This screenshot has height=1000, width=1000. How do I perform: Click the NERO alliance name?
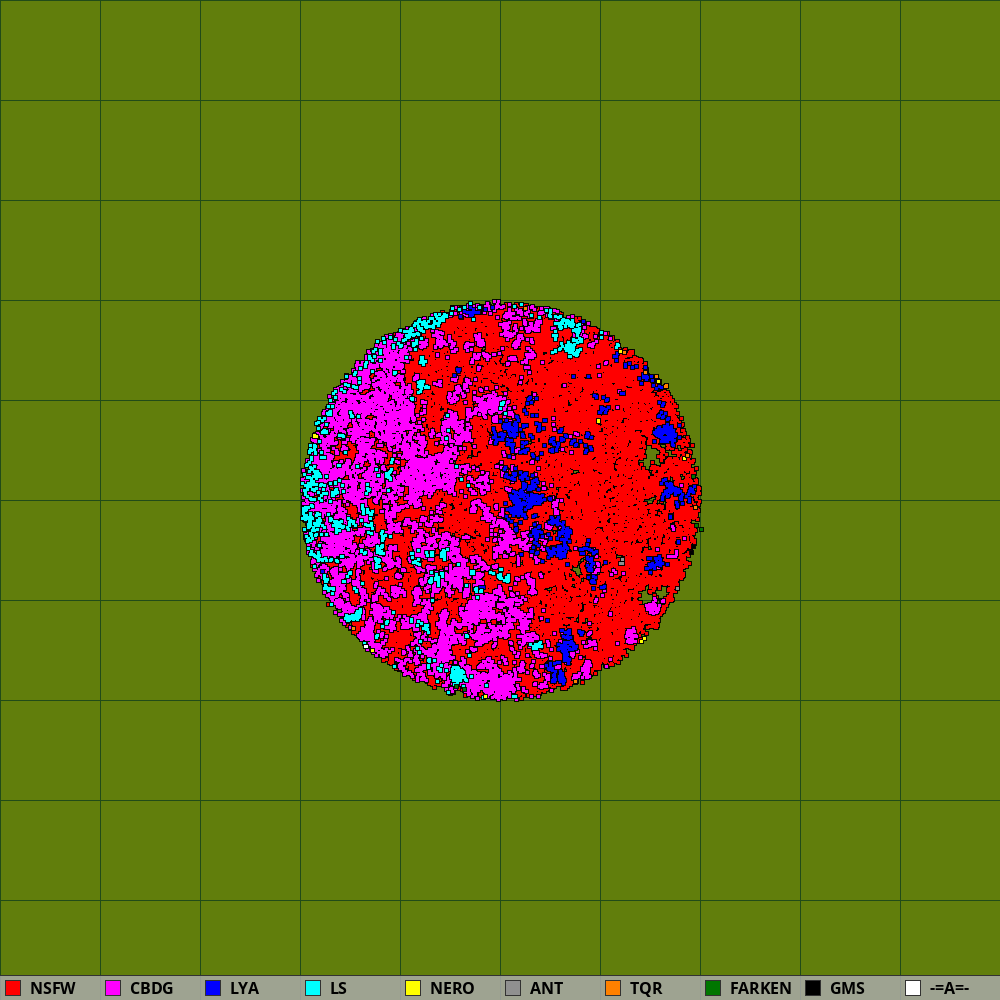452,988
